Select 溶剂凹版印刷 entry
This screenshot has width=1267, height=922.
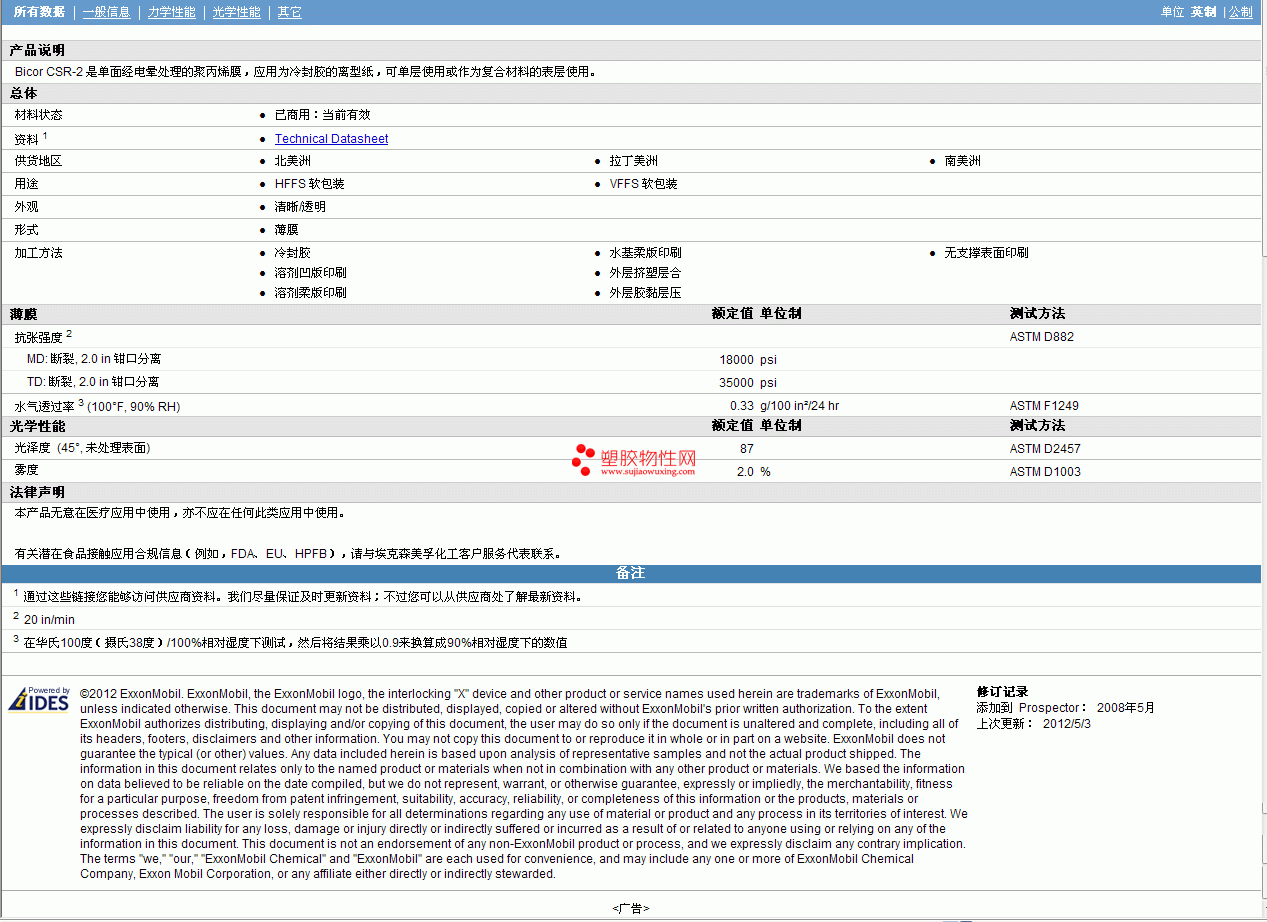[311, 273]
